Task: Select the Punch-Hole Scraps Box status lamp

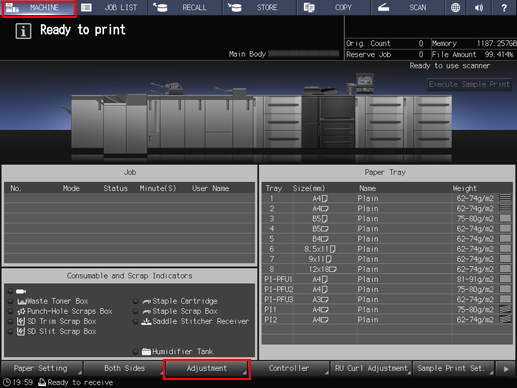Action: point(11,311)
